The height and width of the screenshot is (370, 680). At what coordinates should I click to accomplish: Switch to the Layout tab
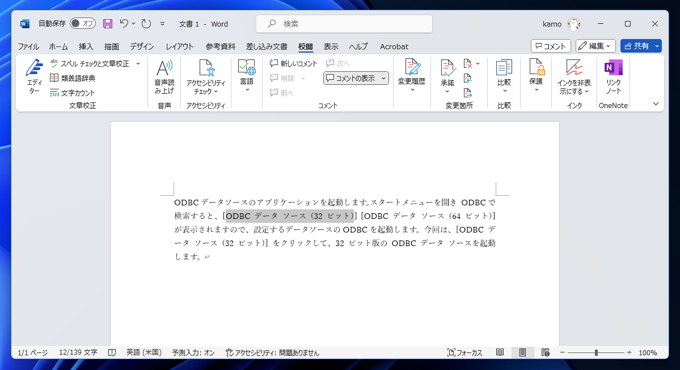tap(180, 46)
